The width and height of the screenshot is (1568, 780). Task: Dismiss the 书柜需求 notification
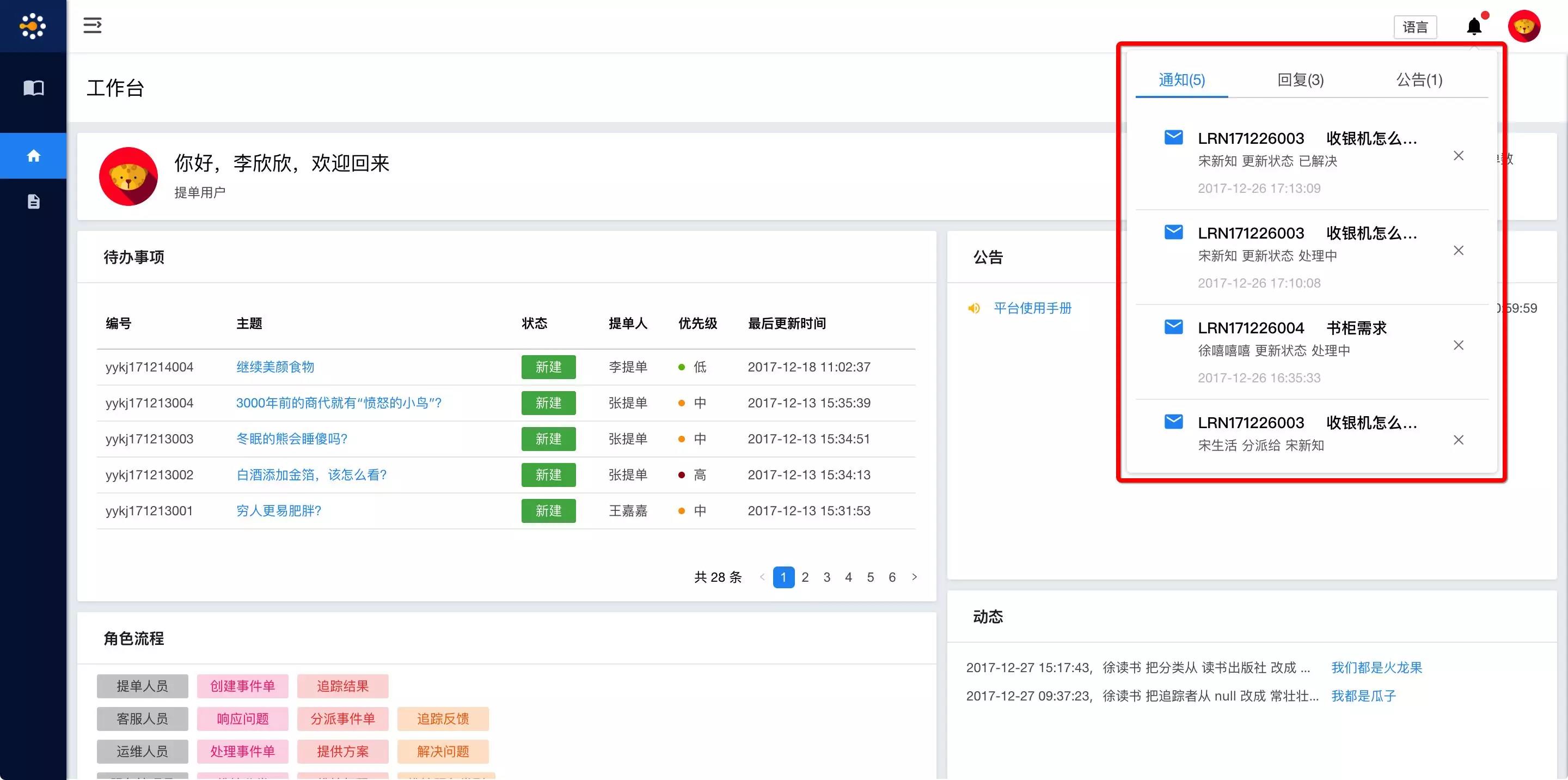(1459, 345)
